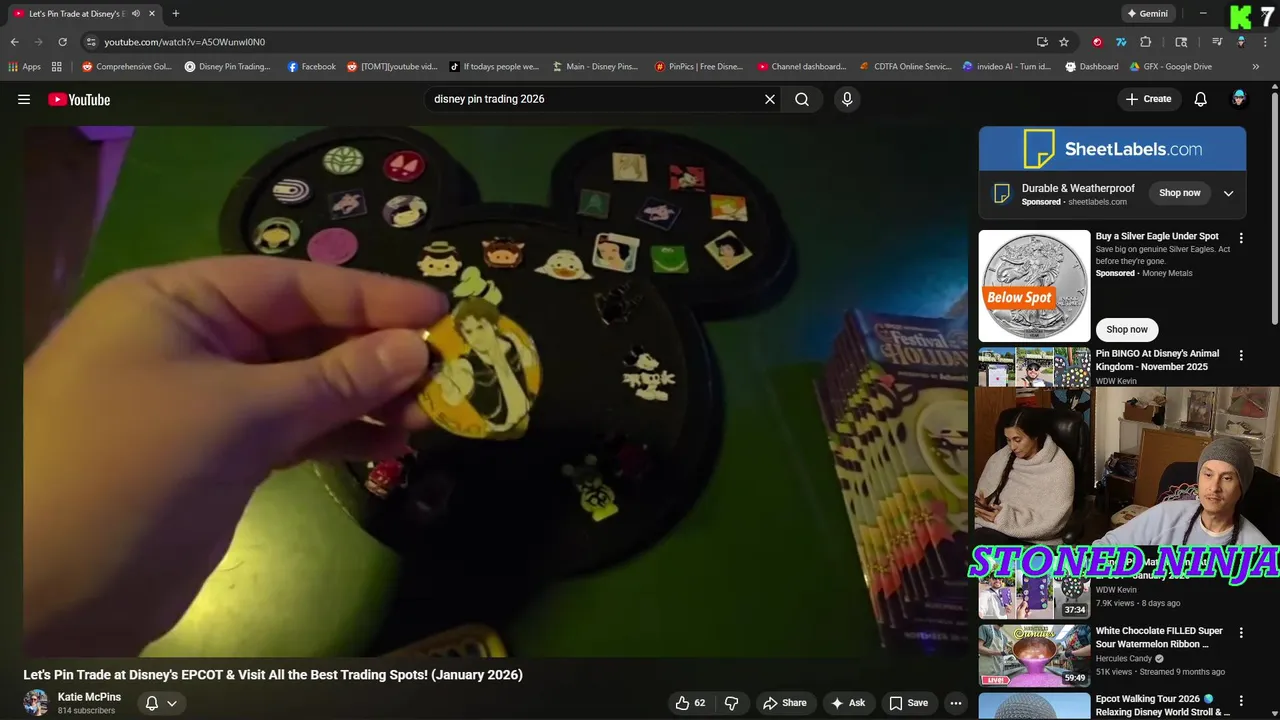
Task: Show hidden bookmarks with the double chevron
Action: [1257, 67]
